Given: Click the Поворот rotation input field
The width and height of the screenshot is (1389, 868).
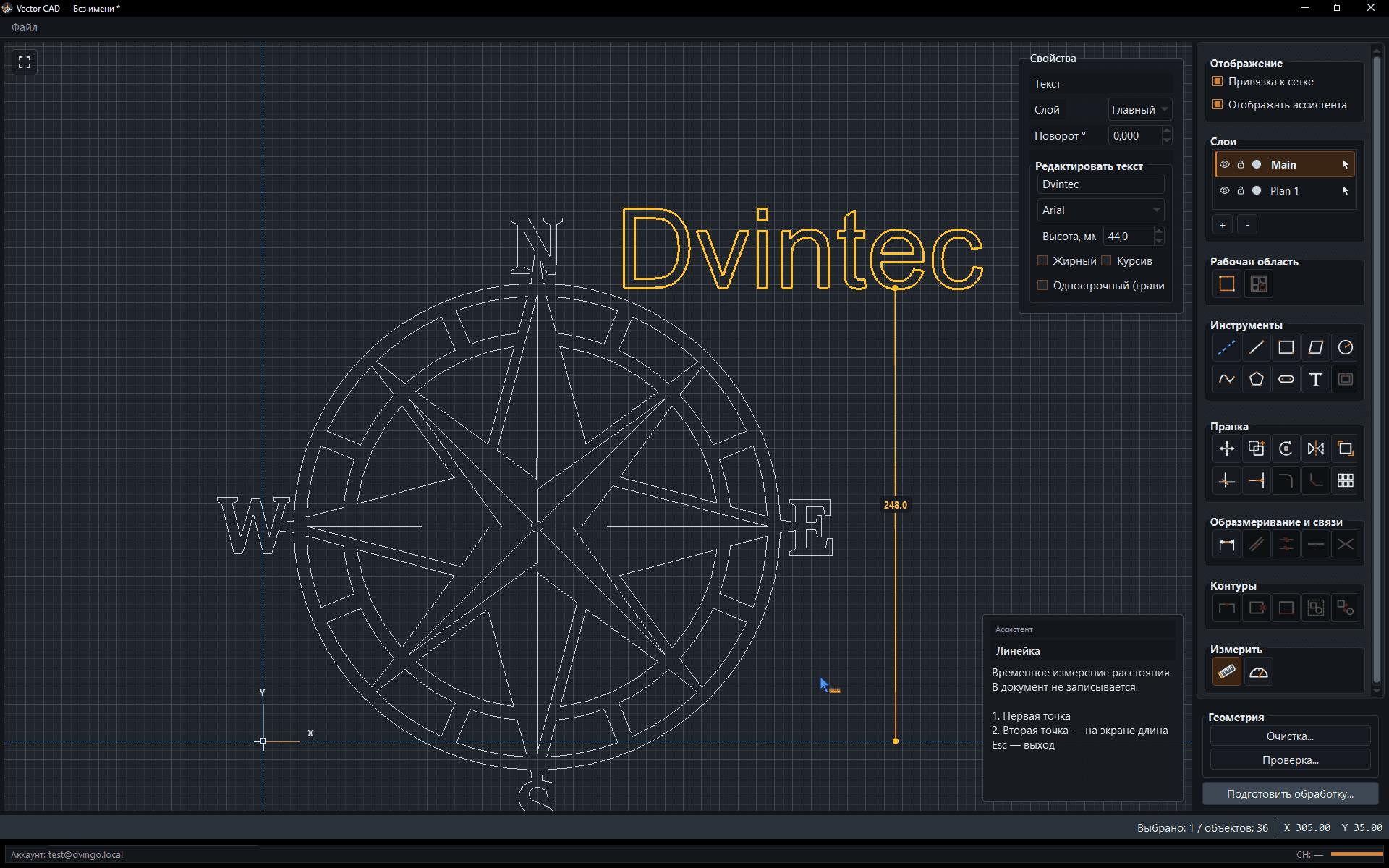Looking at the screenshot, I should pyautogui.click(x=1135, y=136).
